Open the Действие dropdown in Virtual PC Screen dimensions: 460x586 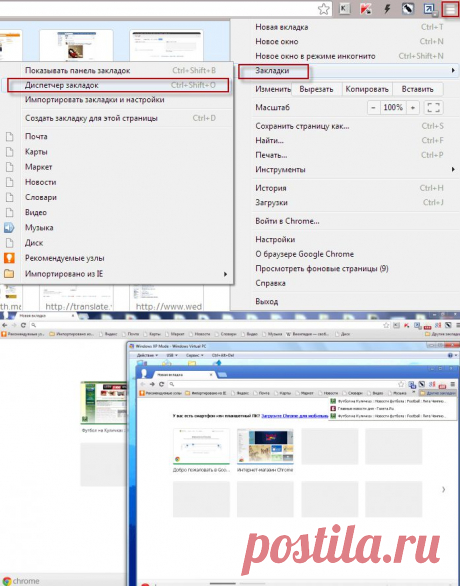(x=147, y=355)
